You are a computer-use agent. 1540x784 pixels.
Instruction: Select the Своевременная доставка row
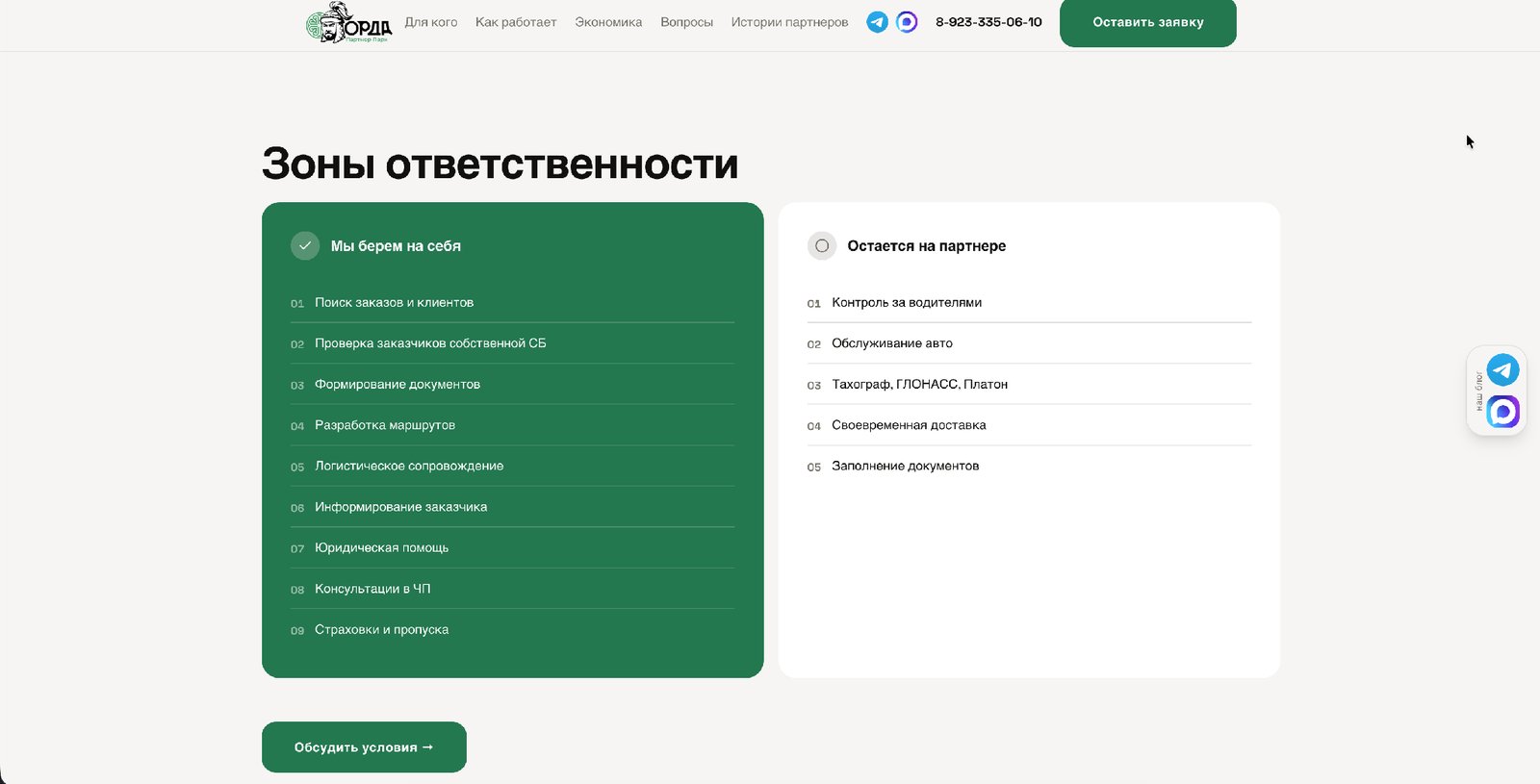(1029, 425)
